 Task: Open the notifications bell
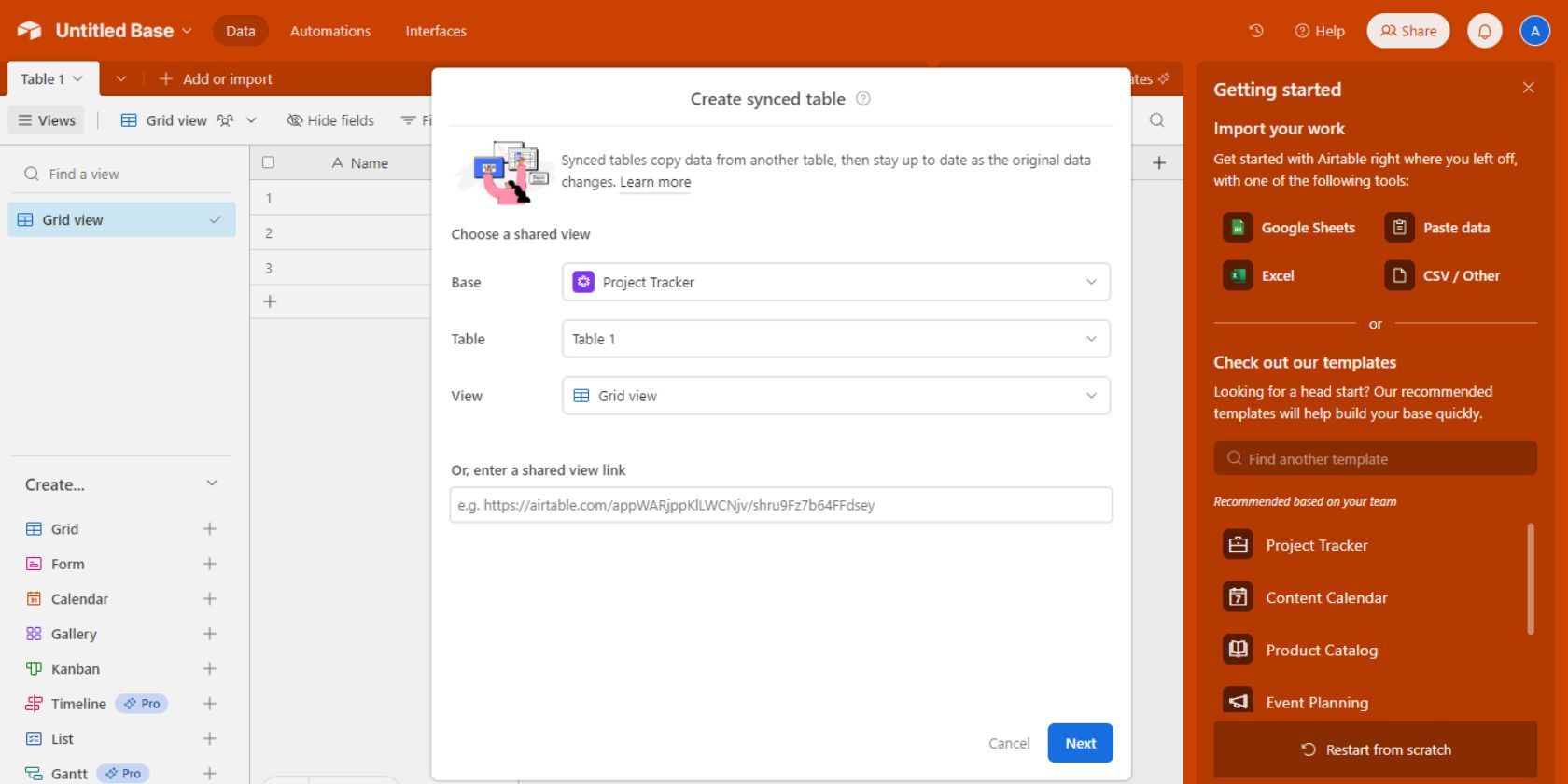pyautogui.click(x=1484, y=31)
